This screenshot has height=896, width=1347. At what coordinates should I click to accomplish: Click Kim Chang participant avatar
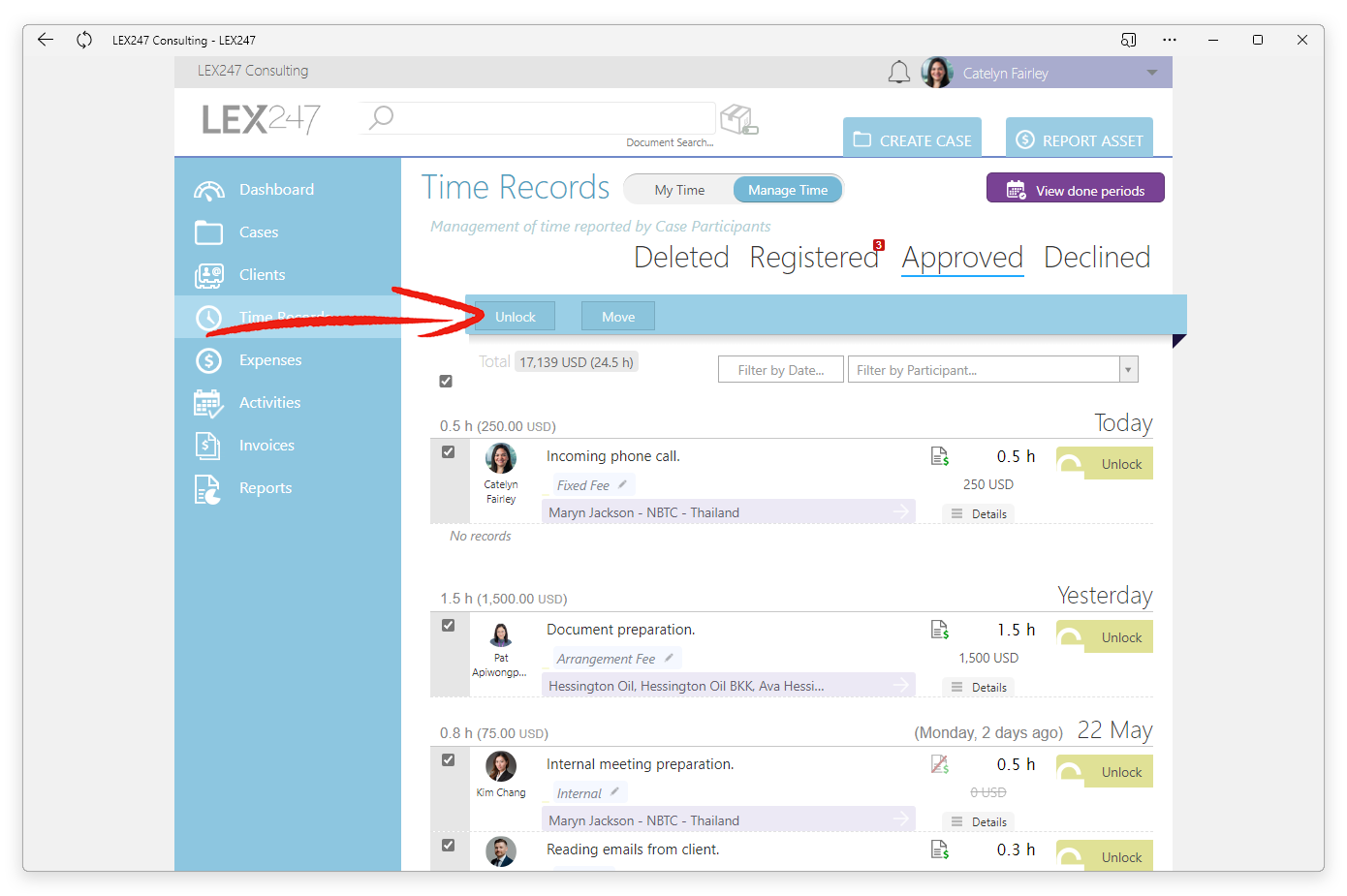point(501,766)
